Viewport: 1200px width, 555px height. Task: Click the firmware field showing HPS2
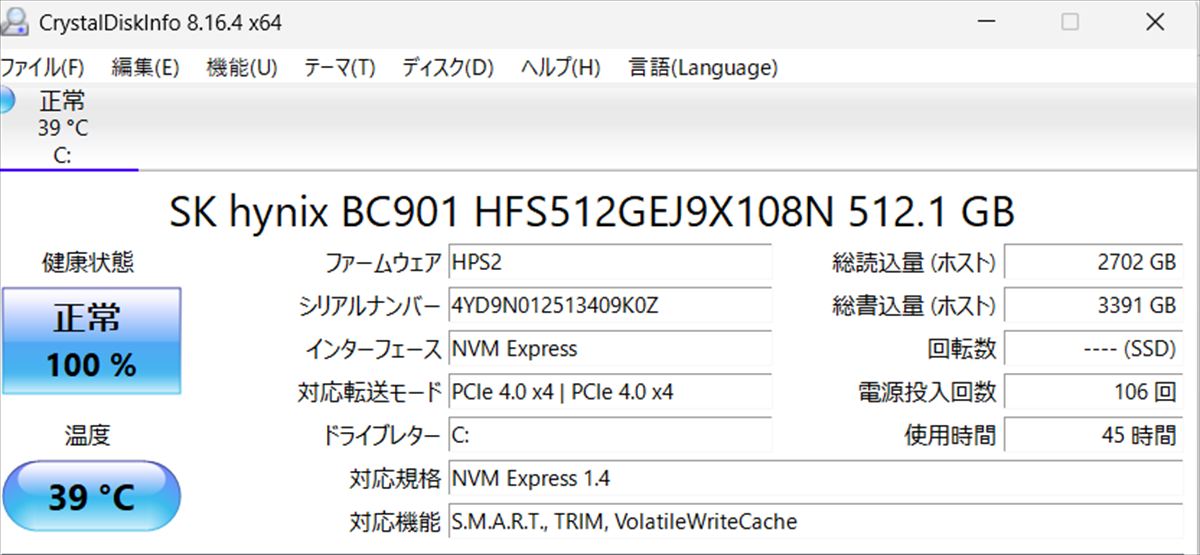[x=610, y=263]
